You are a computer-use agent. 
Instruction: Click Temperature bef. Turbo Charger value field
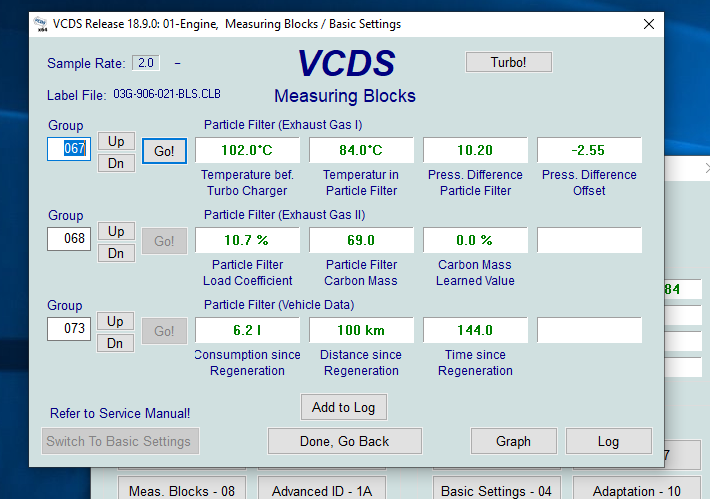tap(247, 151)
